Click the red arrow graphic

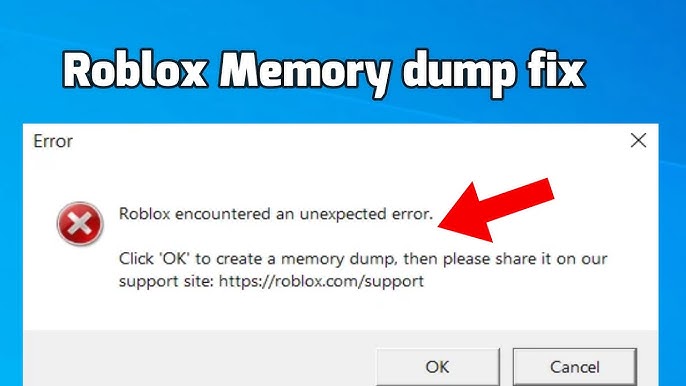coord(496,210)
